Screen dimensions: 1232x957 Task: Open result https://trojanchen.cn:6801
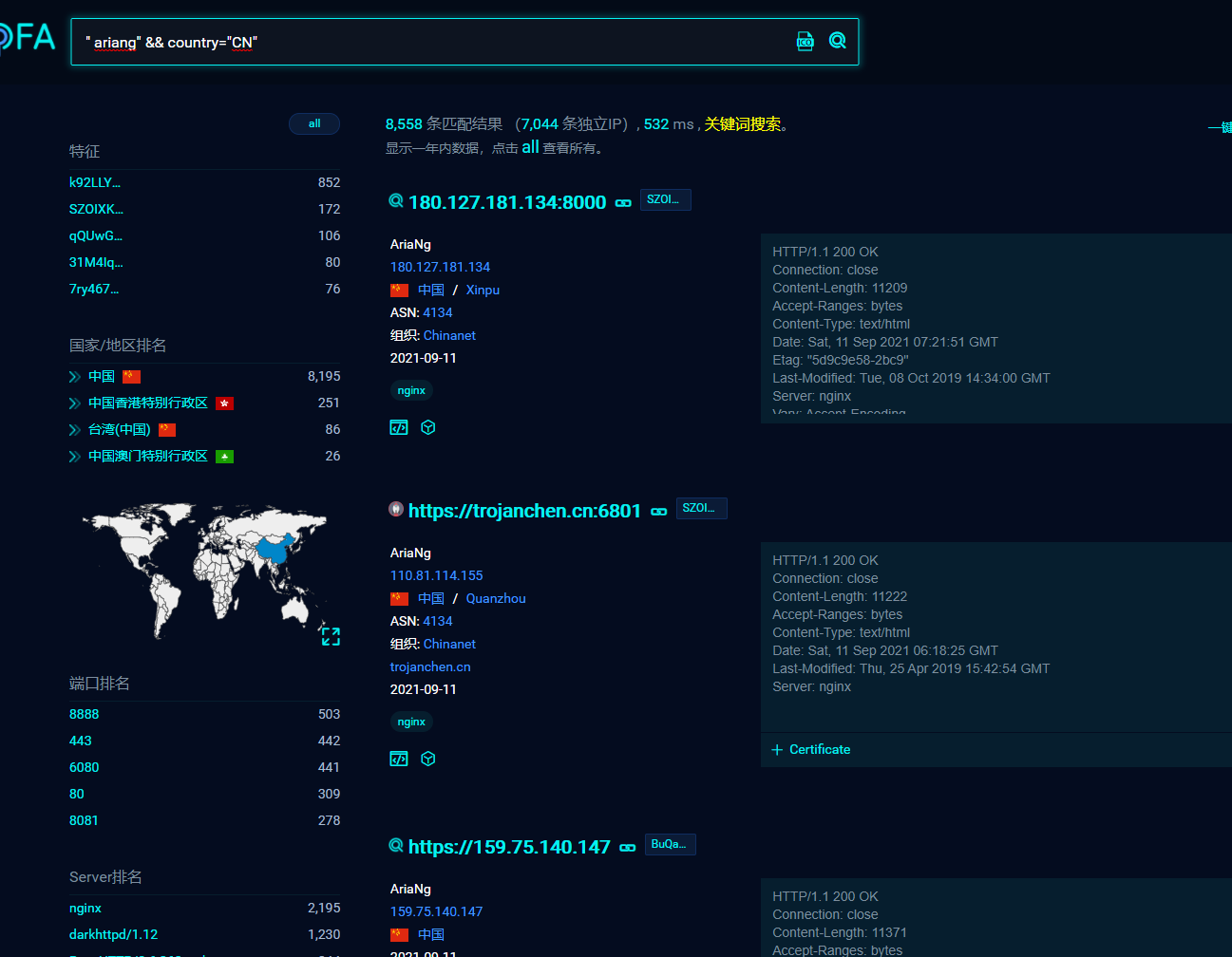524,511
